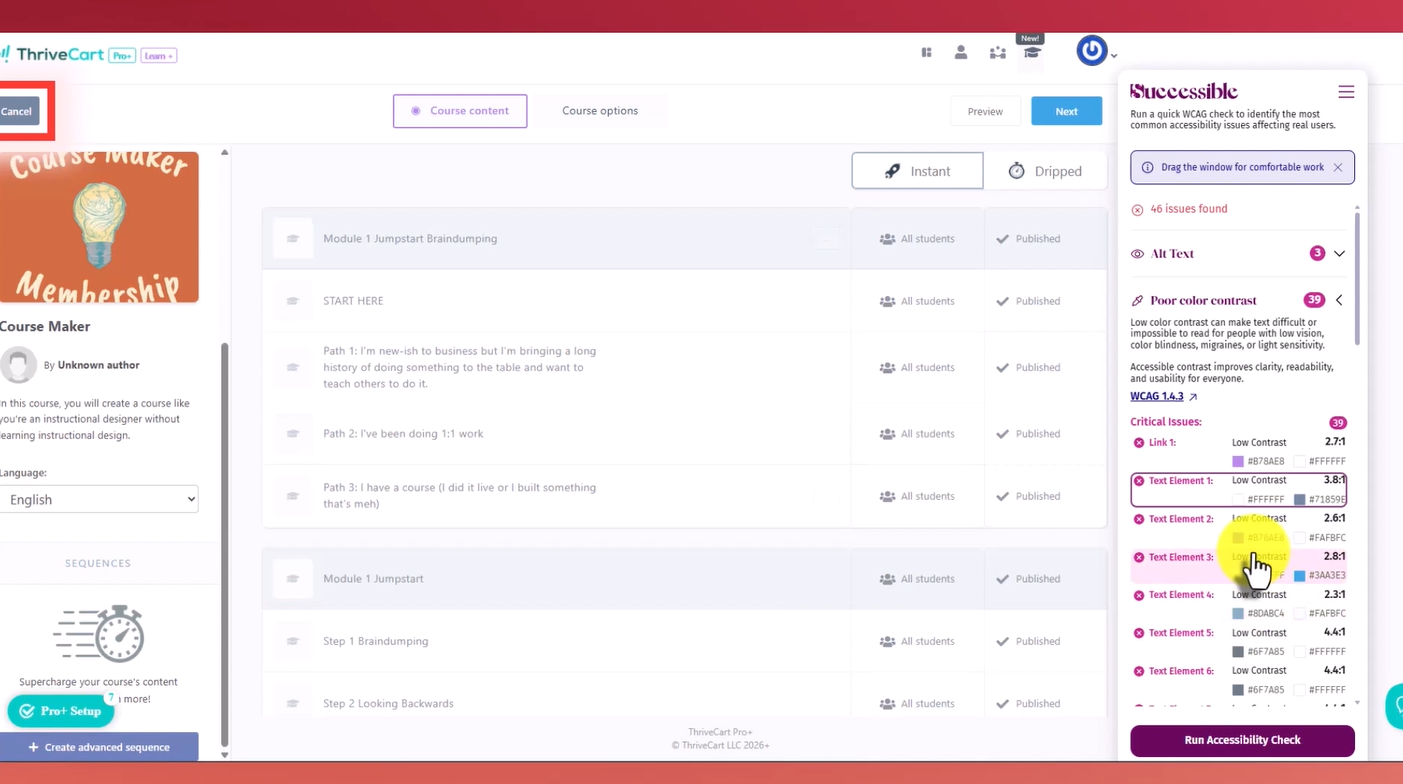
Task: Open the Learn graduation cap icon
Action: [x=1032, y=52]
